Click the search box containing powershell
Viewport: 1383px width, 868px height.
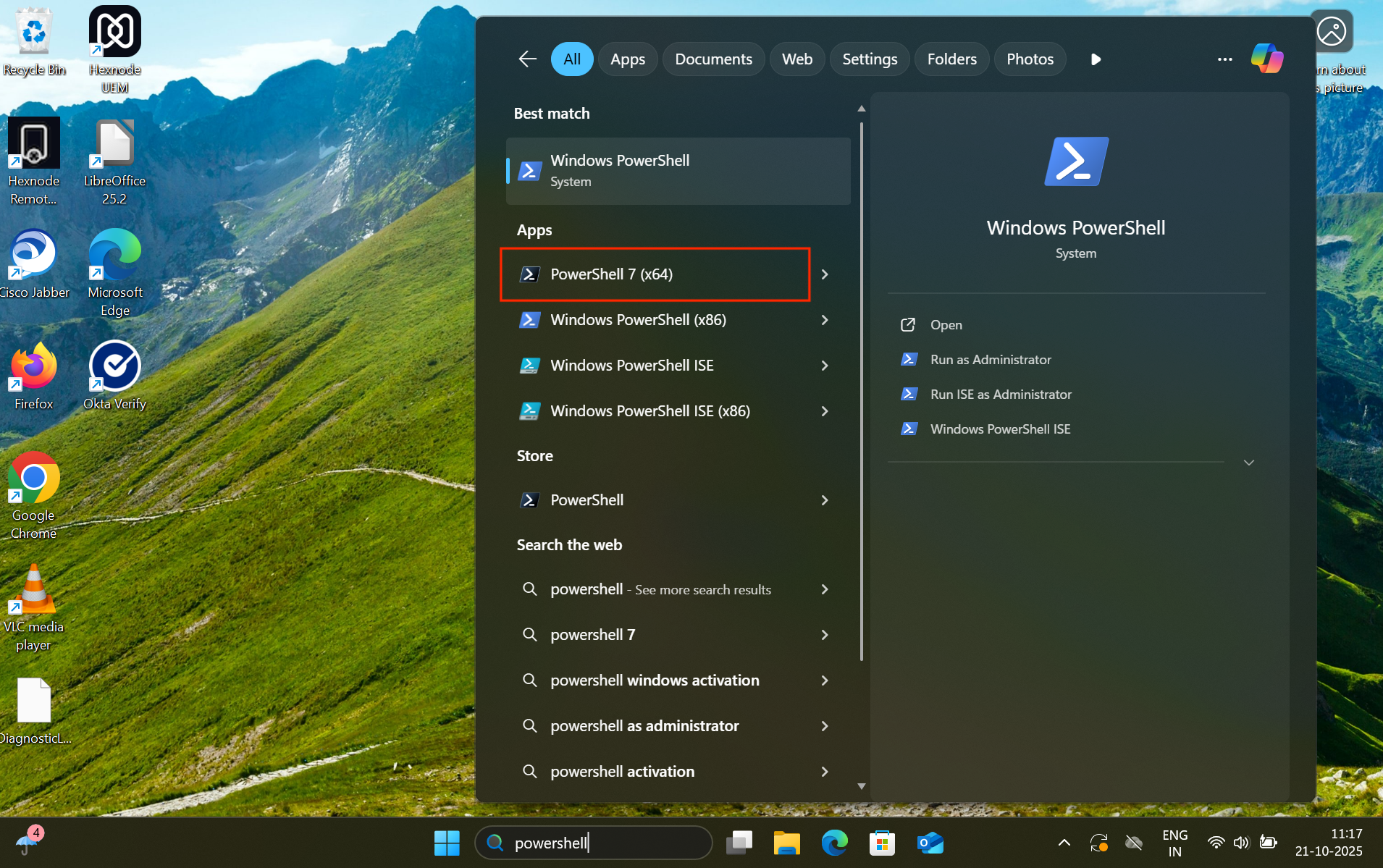(594, 843)
